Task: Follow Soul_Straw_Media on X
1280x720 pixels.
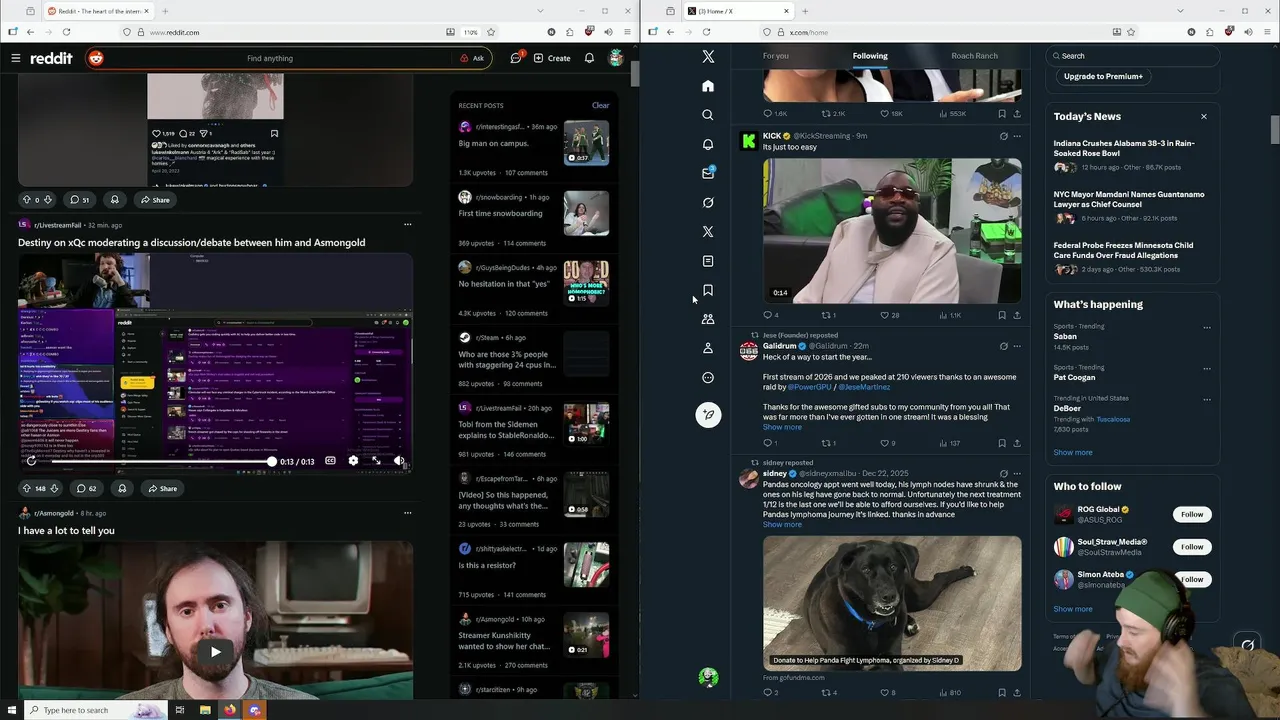Action: tap(1192, 547)
